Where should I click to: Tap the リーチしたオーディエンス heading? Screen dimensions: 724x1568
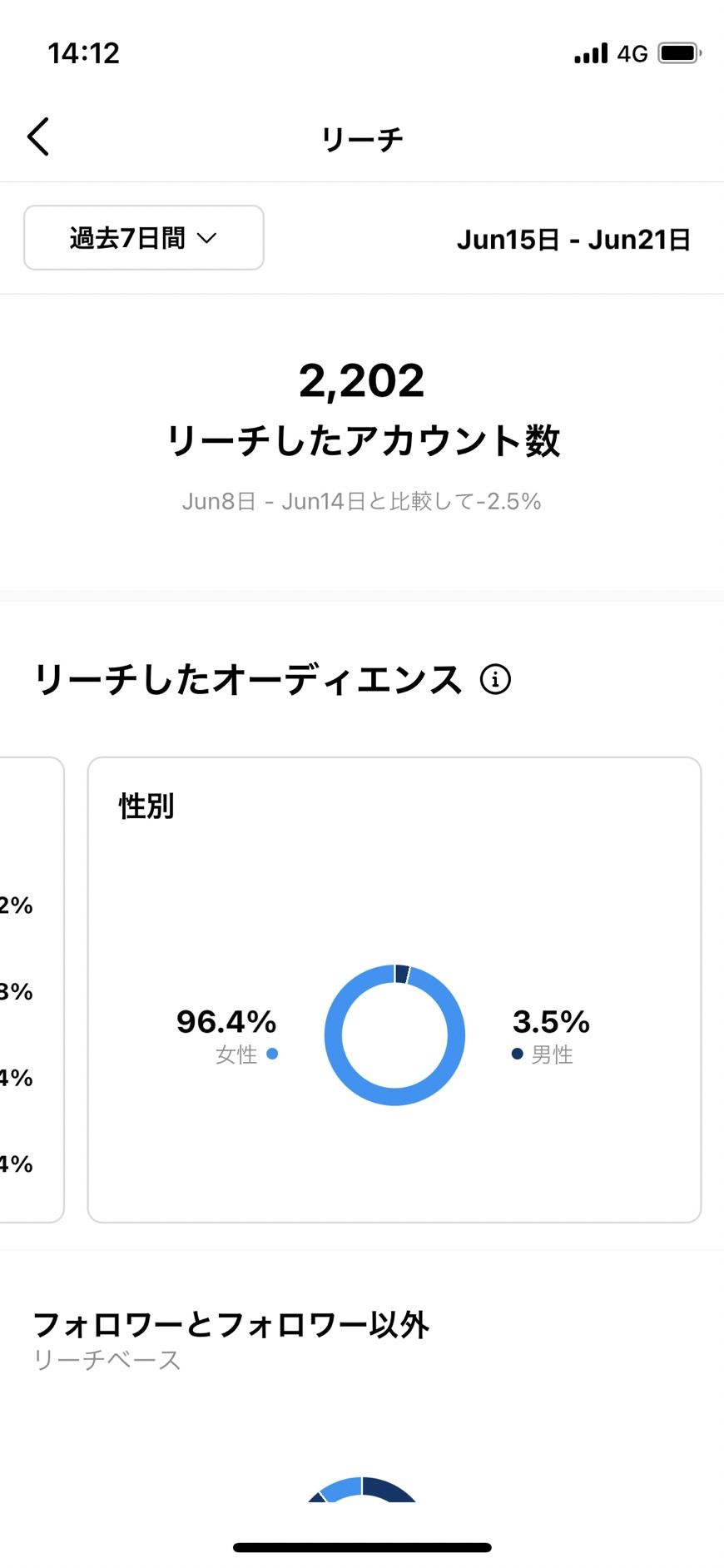coord(248,679)
